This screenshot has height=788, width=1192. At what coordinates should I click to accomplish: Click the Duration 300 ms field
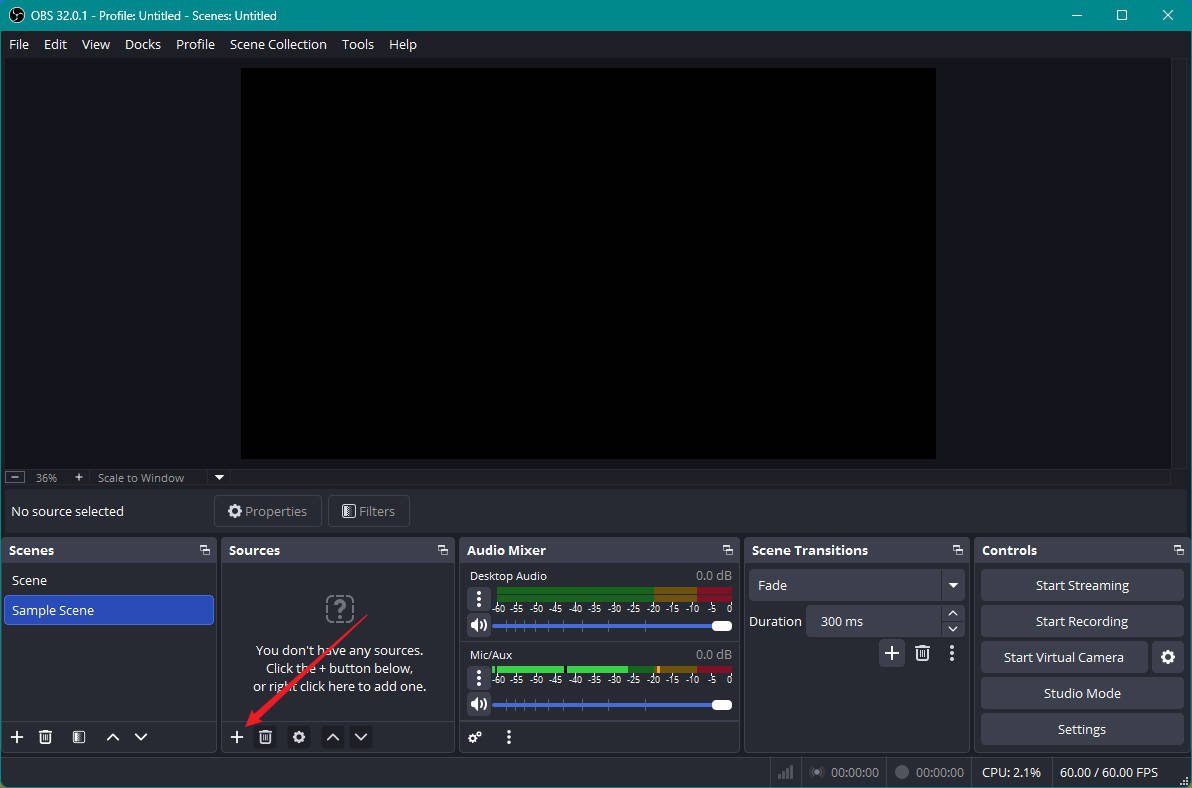coord(873,622)
